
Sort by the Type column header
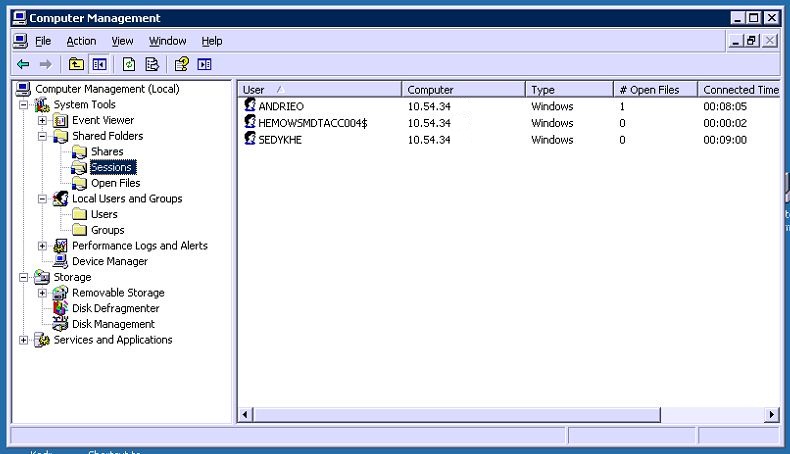pos(569,90)
